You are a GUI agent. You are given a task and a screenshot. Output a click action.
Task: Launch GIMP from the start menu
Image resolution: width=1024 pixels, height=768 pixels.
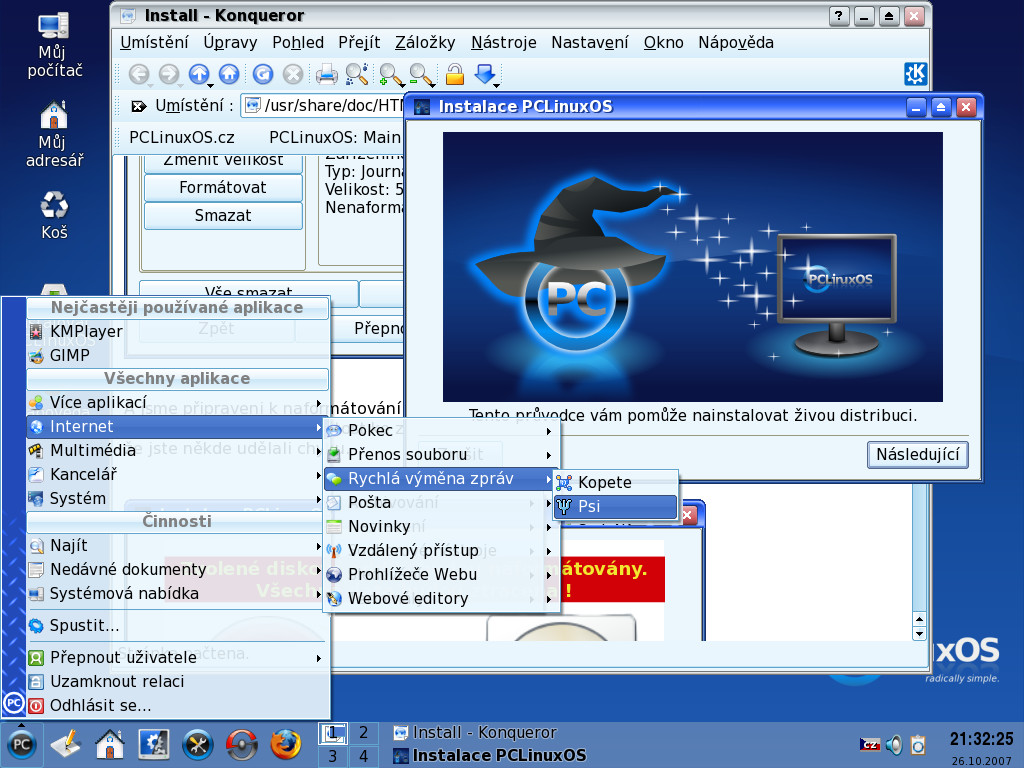(x=178, y=356)
